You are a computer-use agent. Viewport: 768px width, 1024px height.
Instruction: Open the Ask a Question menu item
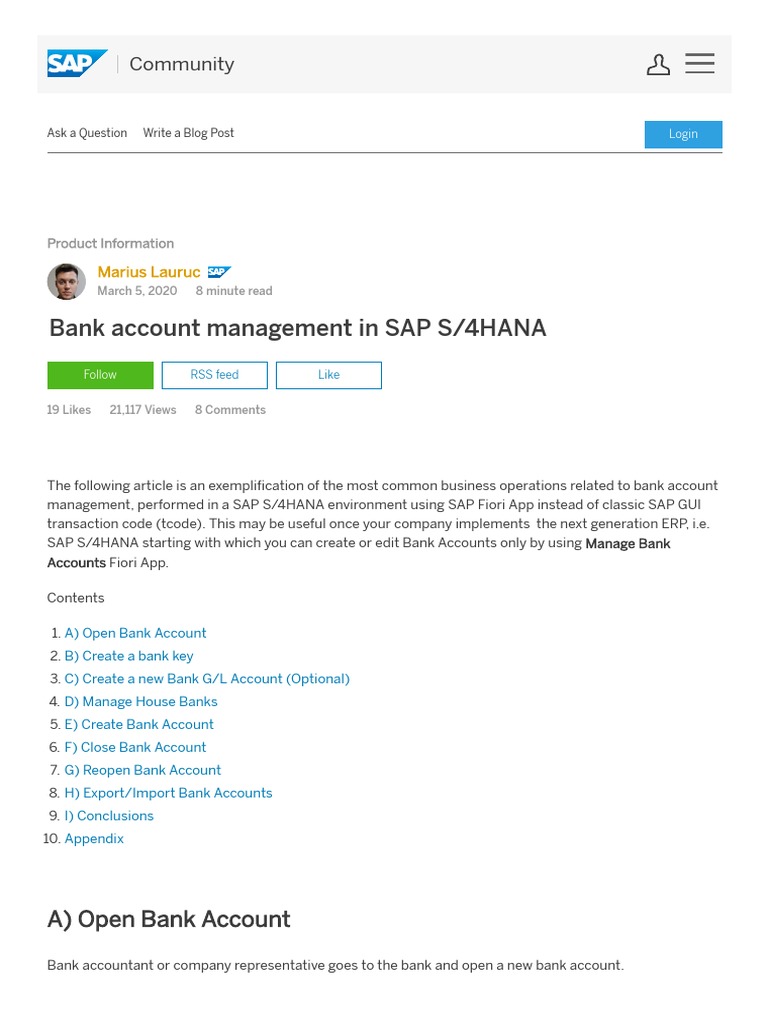click(87, 133)
